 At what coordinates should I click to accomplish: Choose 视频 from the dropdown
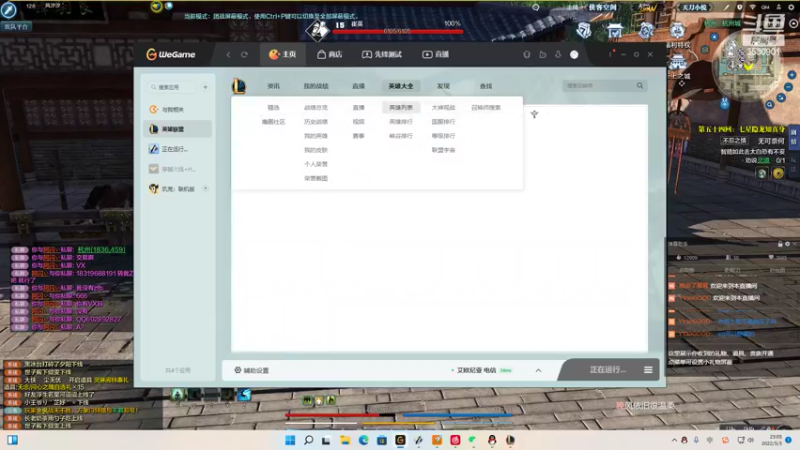[359, 122]
